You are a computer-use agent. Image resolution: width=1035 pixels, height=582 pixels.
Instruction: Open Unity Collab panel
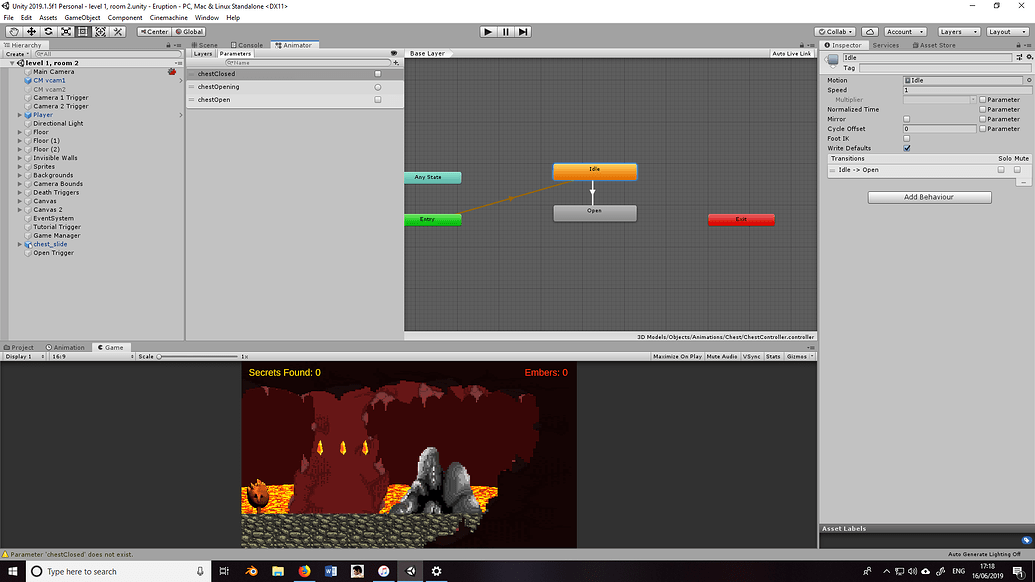click(836, 31)
